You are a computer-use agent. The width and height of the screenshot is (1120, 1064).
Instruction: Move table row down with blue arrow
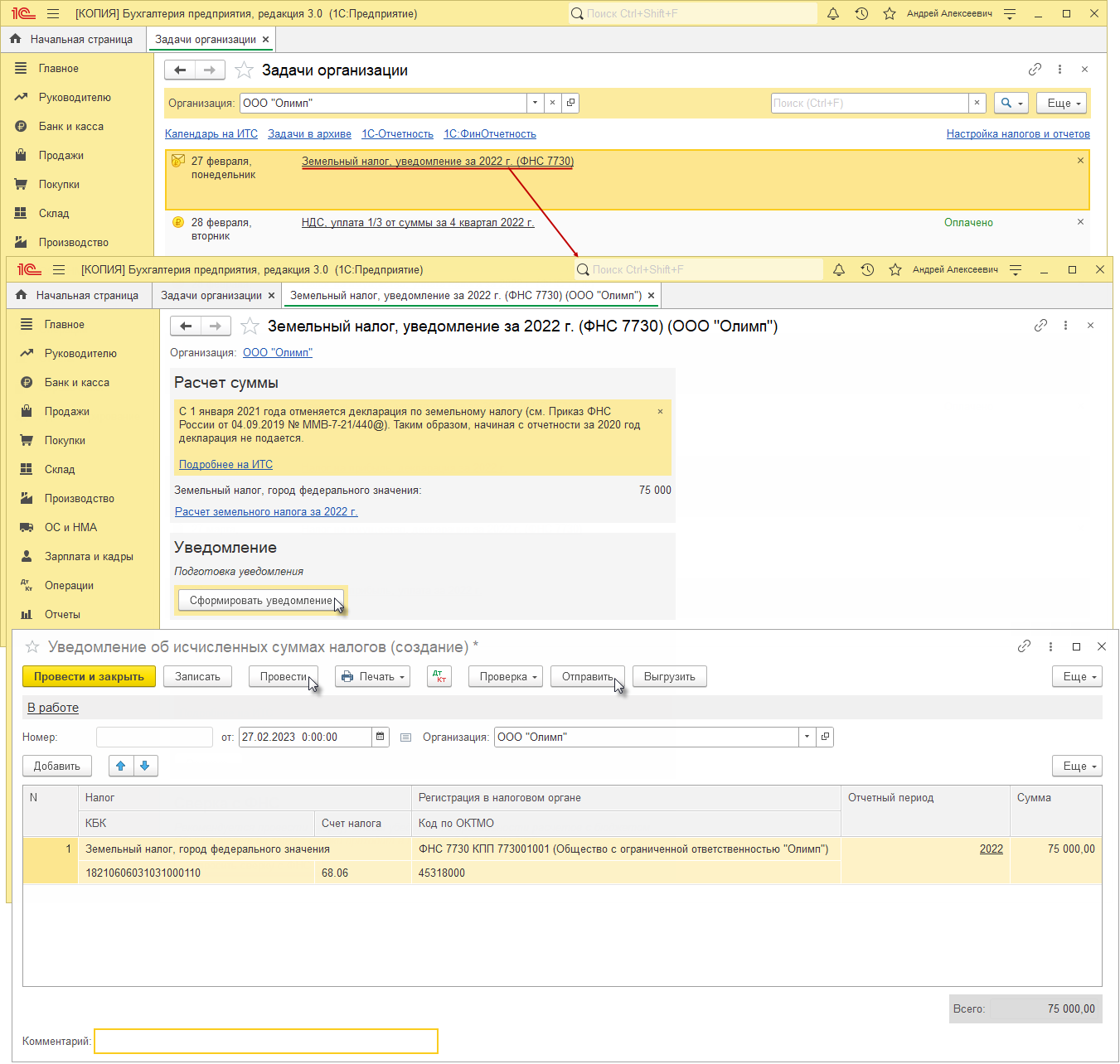pos(145,766)
